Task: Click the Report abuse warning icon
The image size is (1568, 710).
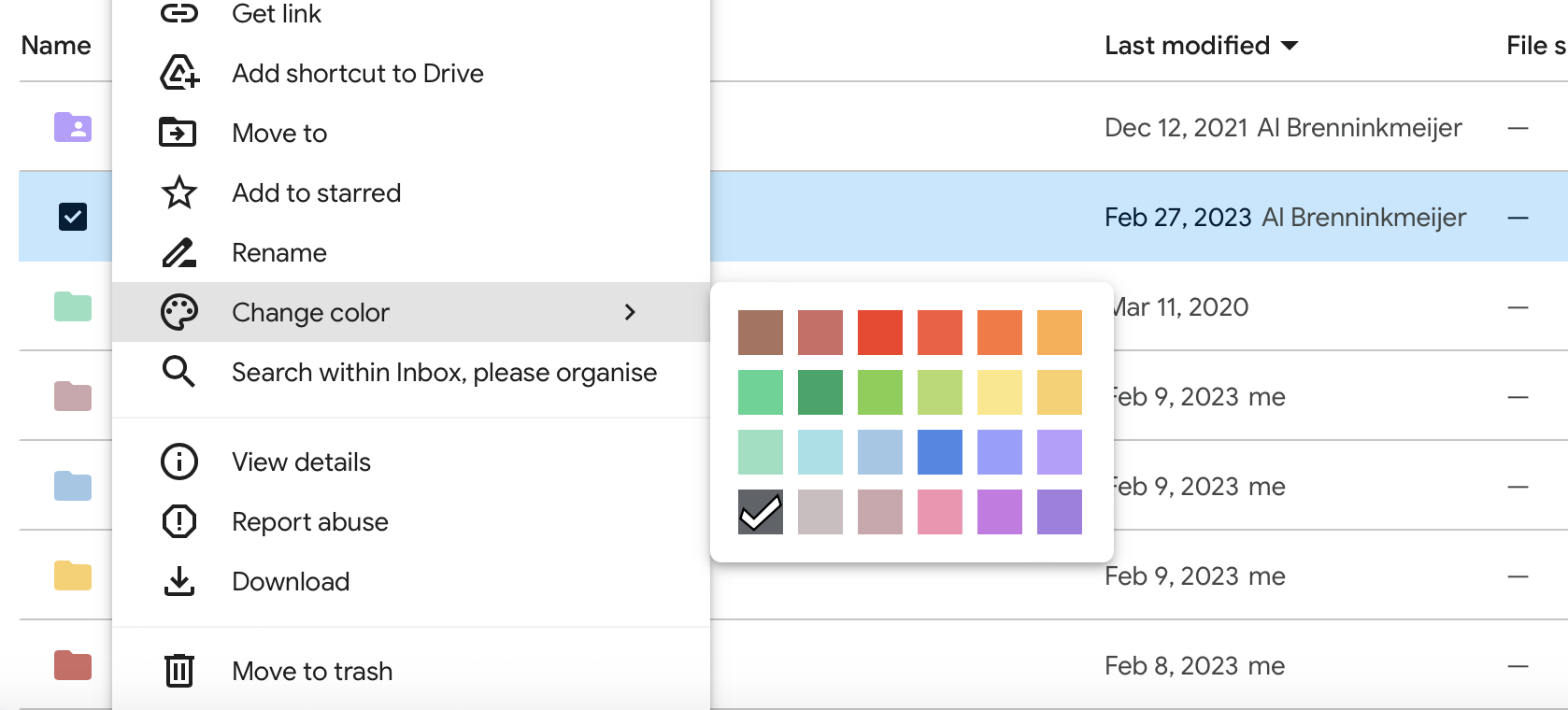Action: click(178, 521)
